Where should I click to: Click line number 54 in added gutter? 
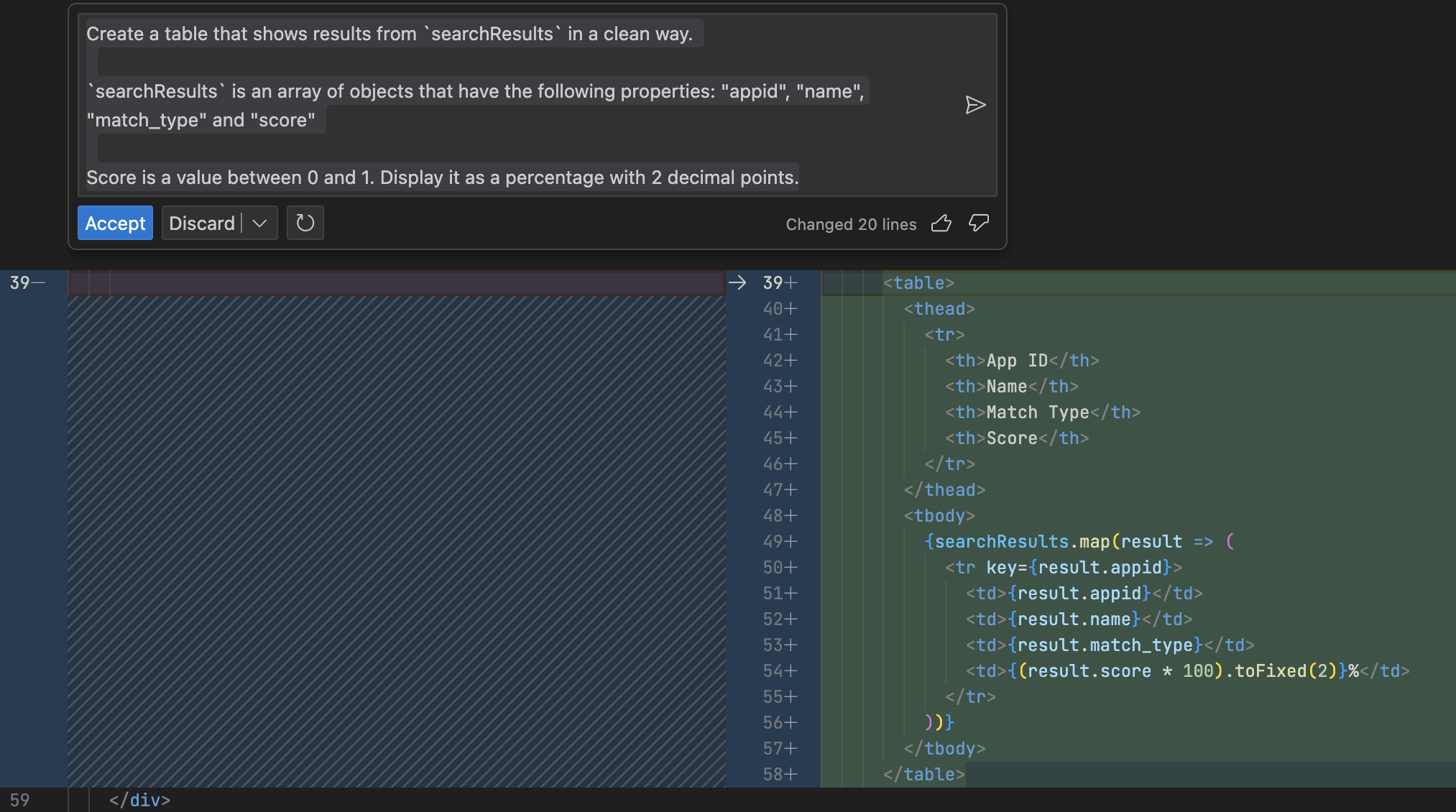[773, 671]
